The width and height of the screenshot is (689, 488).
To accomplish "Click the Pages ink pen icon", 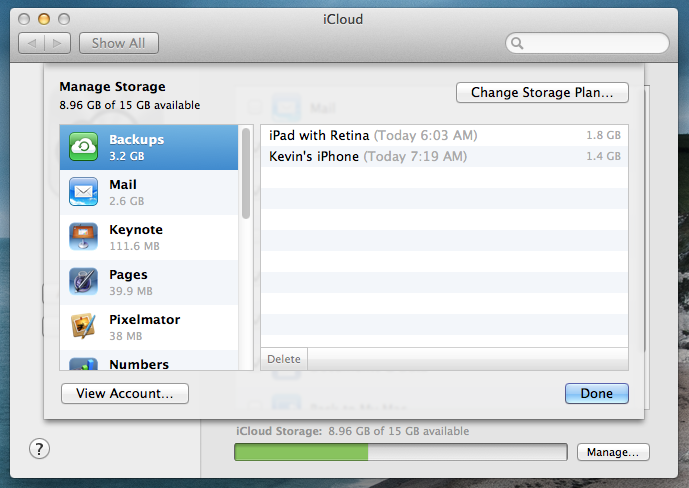I will pos(83,282).
